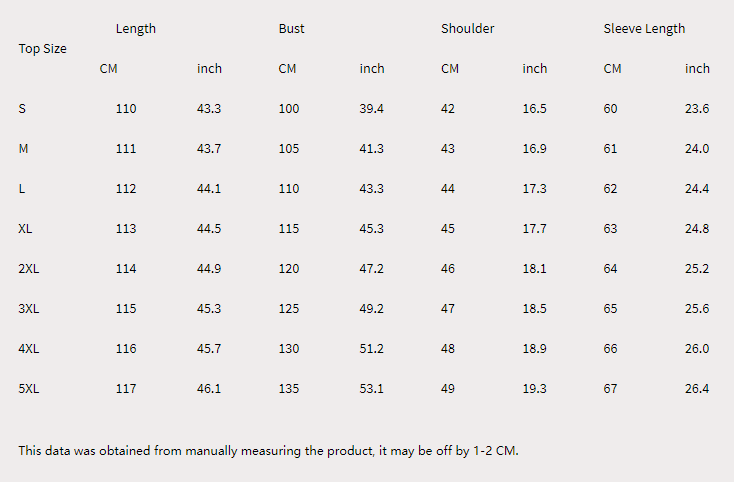Click the 4XL size row label

29,349
